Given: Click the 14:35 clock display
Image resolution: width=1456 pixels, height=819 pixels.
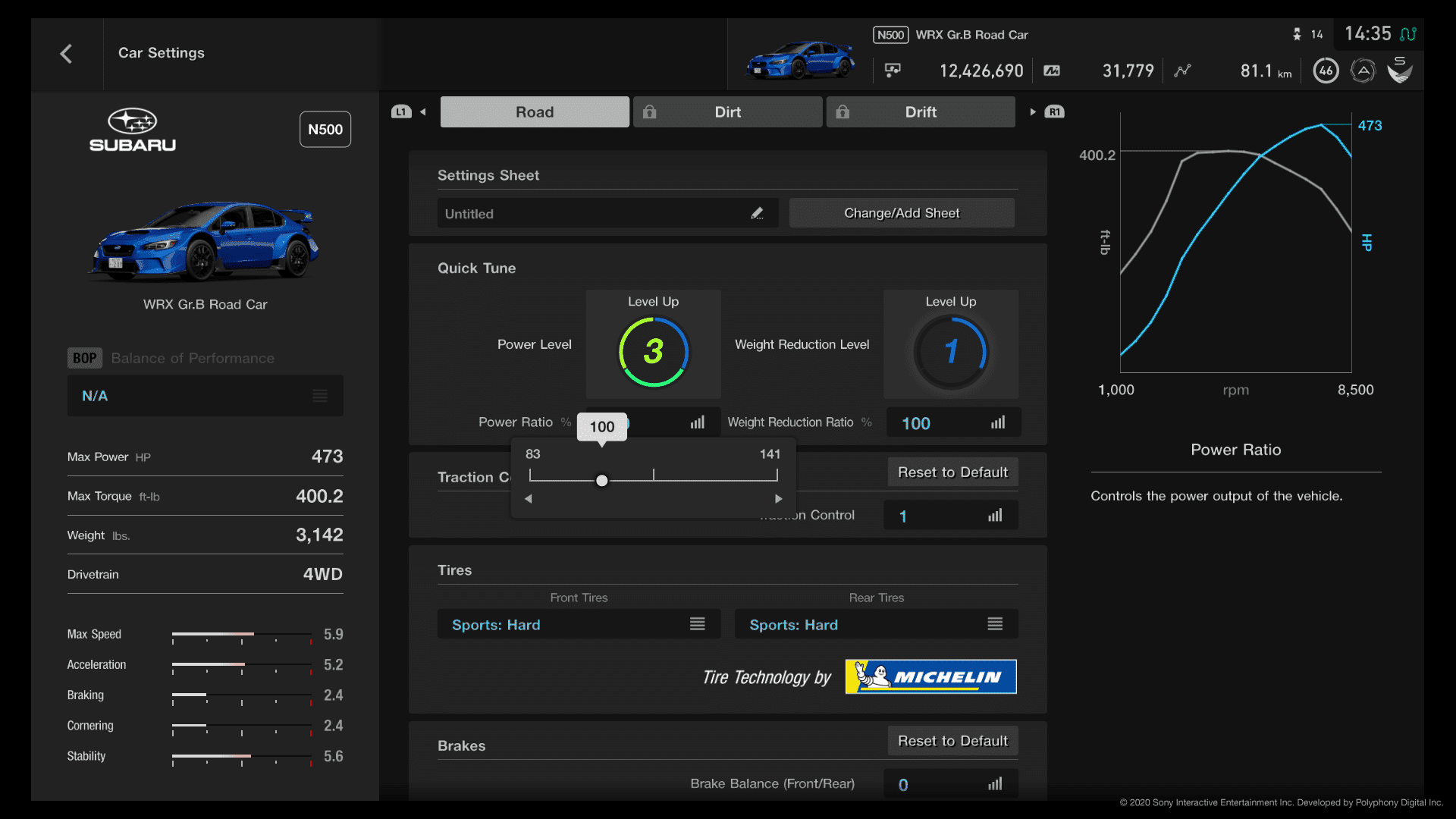Looking at the screenshot, I should (x=1368, y=34).
